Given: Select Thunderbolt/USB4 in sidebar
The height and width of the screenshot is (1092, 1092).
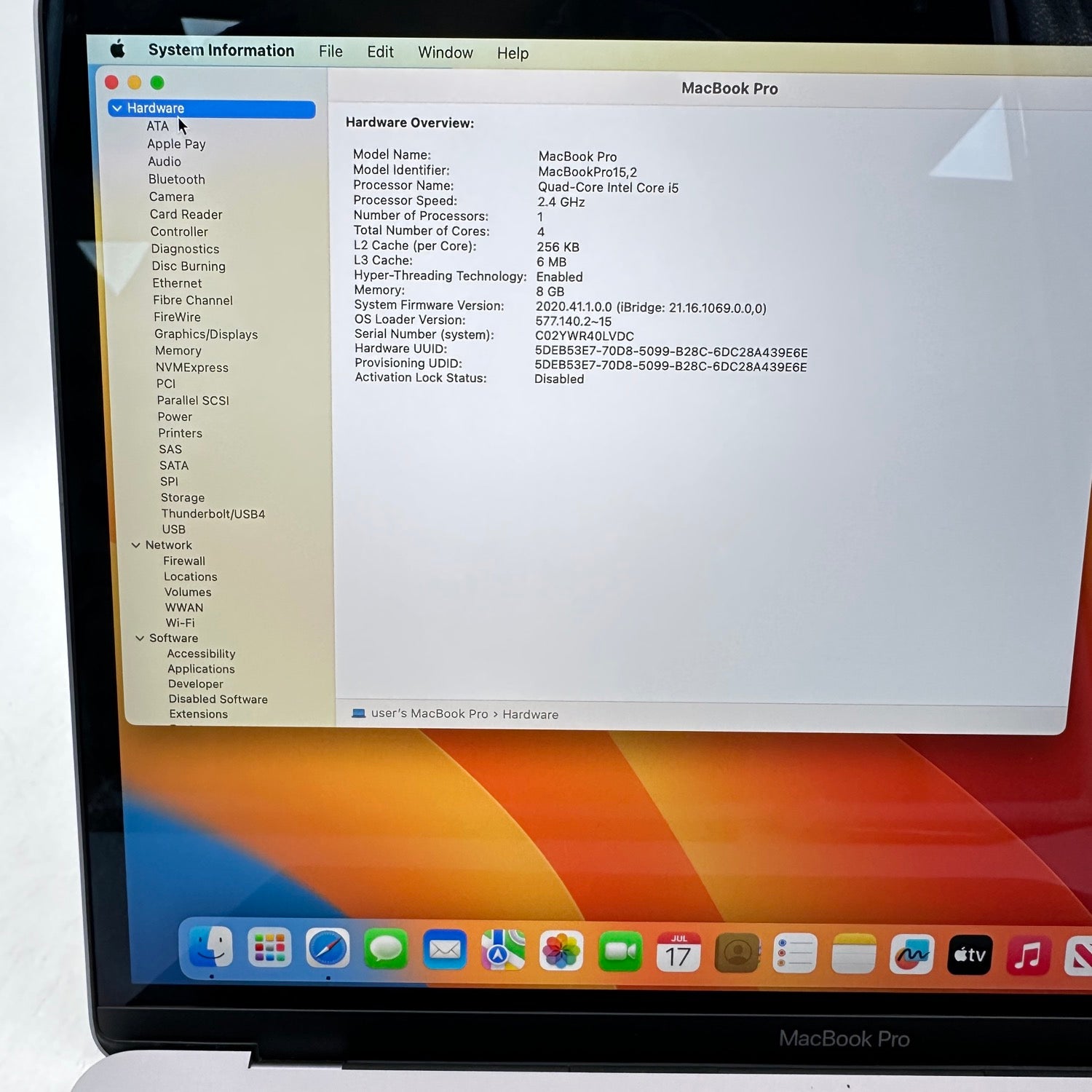Looking at the screenshot, I should click(213, 514).
